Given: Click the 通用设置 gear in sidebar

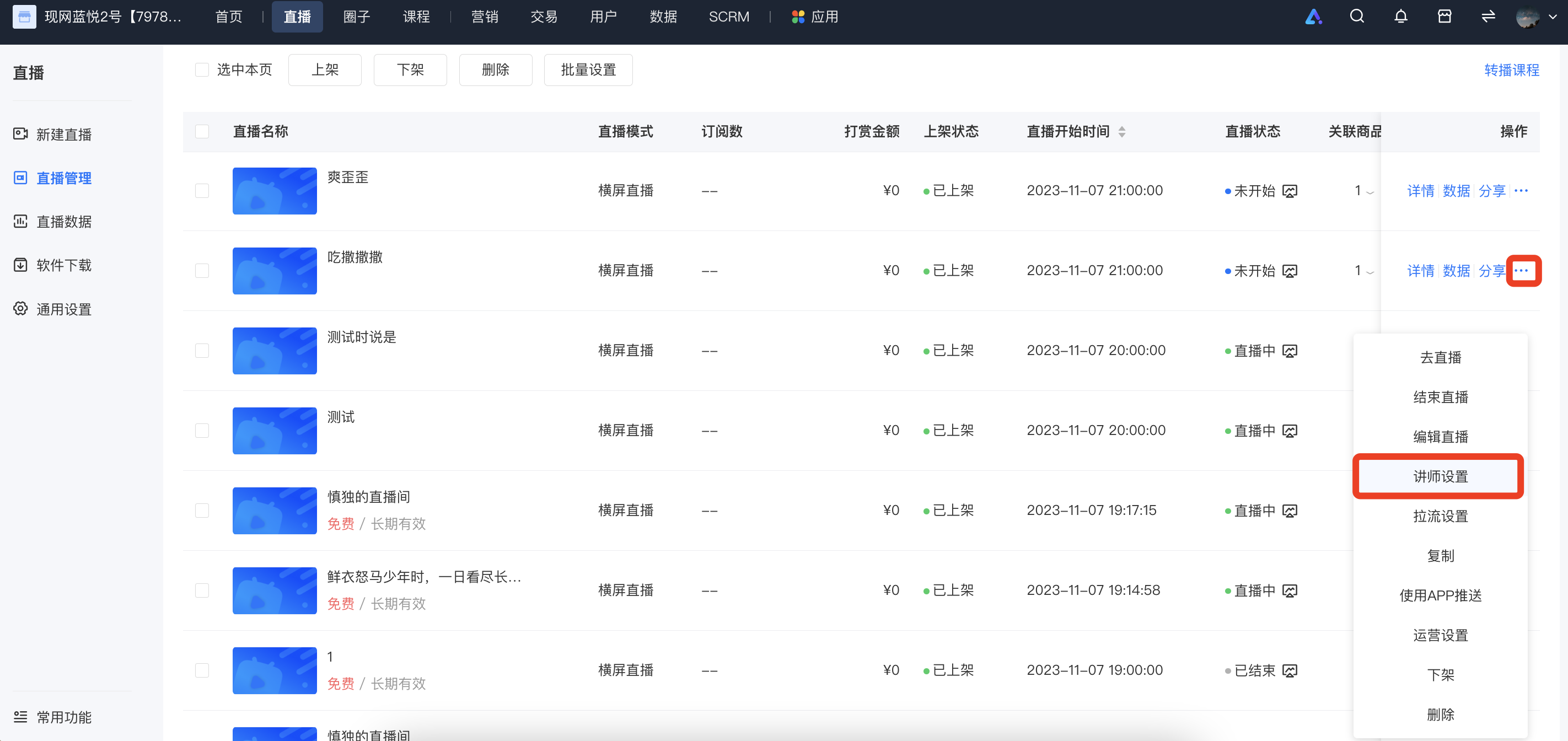Looking at the screenshot, I should (20, 309).
